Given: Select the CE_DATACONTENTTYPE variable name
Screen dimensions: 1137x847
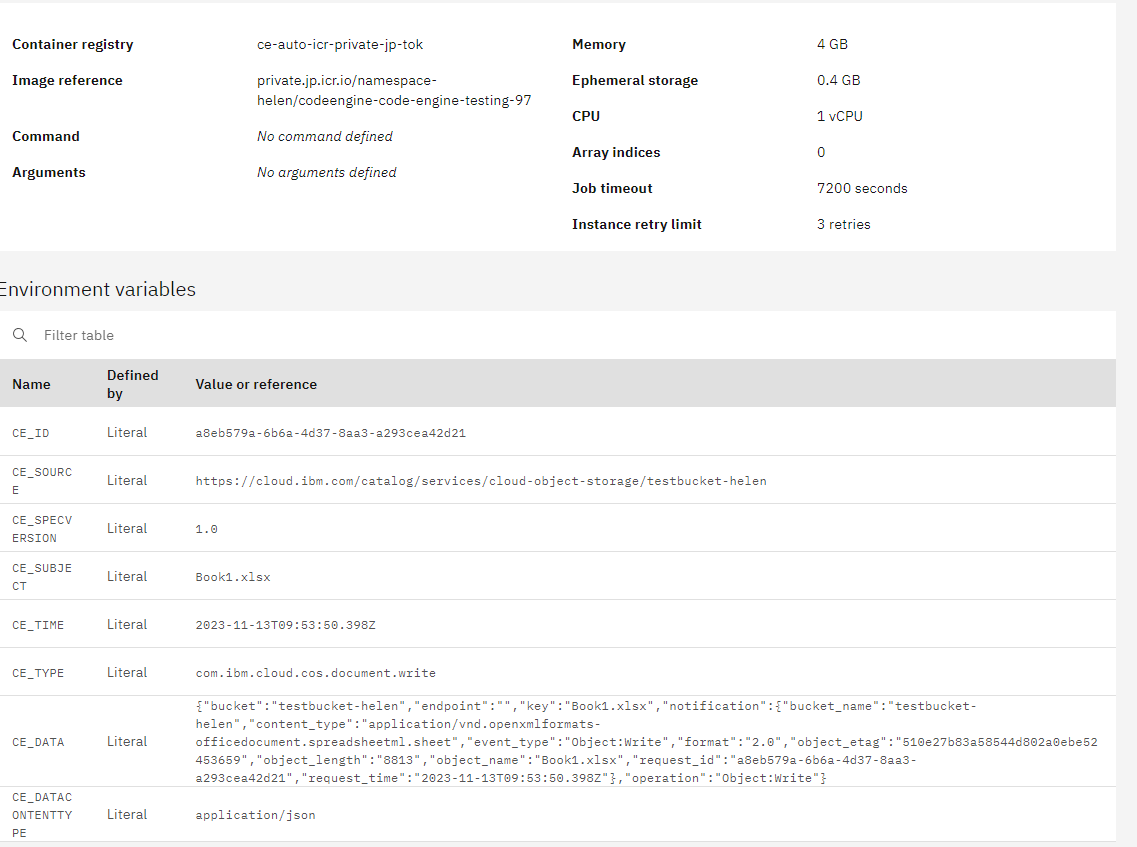Looking at the screenshot, I should pos(42,815).
